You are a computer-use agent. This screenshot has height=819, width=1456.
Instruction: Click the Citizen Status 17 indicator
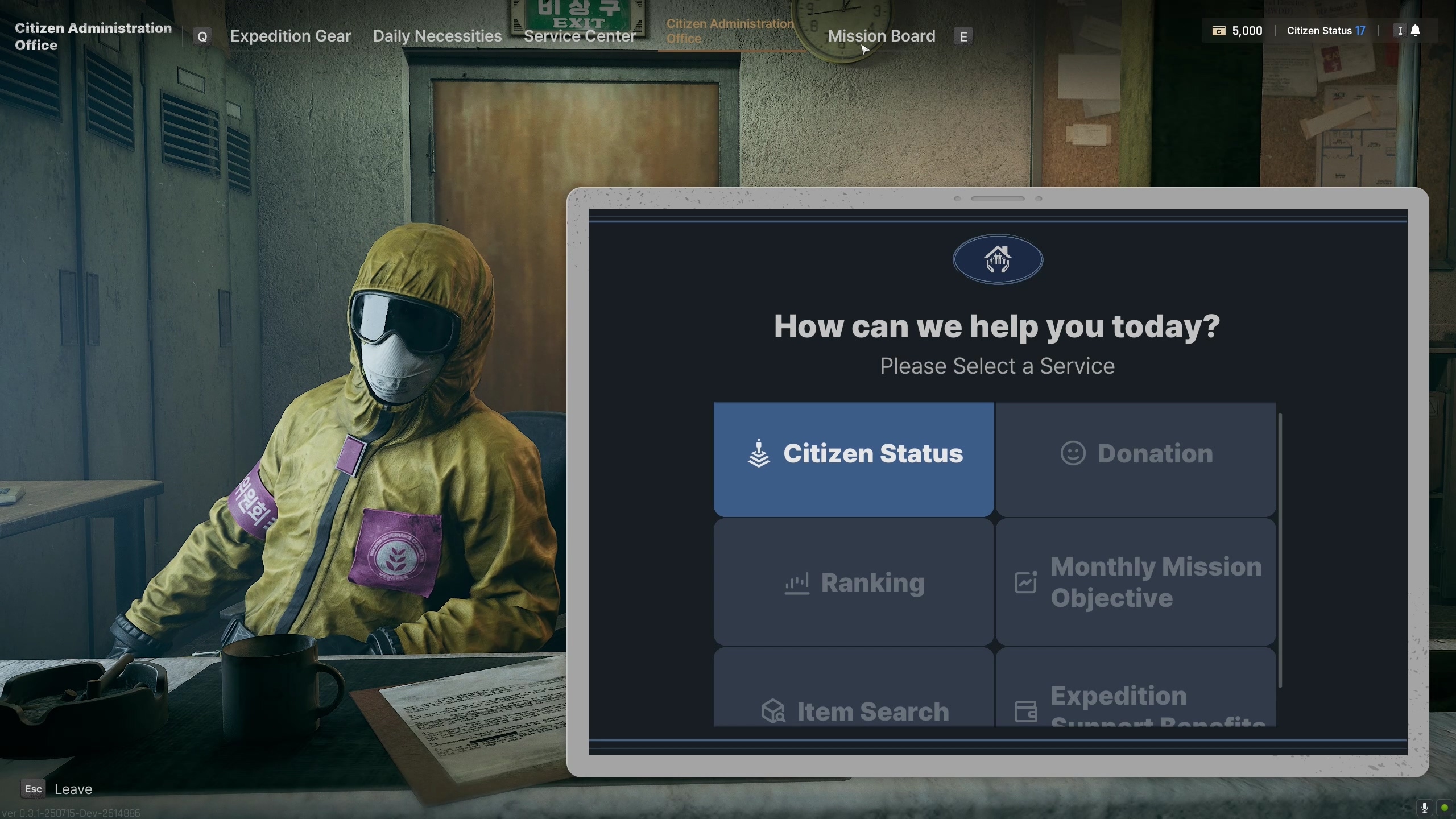point(1326,31)
